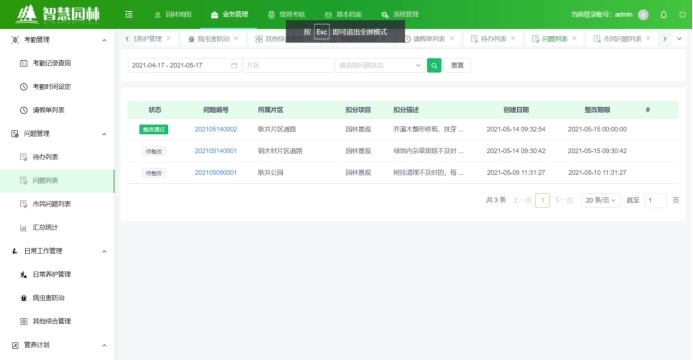Viewport: 693px width, 360px height.
Task: Open 汇总统计 in the sidebar
Action: pos(45,227)
